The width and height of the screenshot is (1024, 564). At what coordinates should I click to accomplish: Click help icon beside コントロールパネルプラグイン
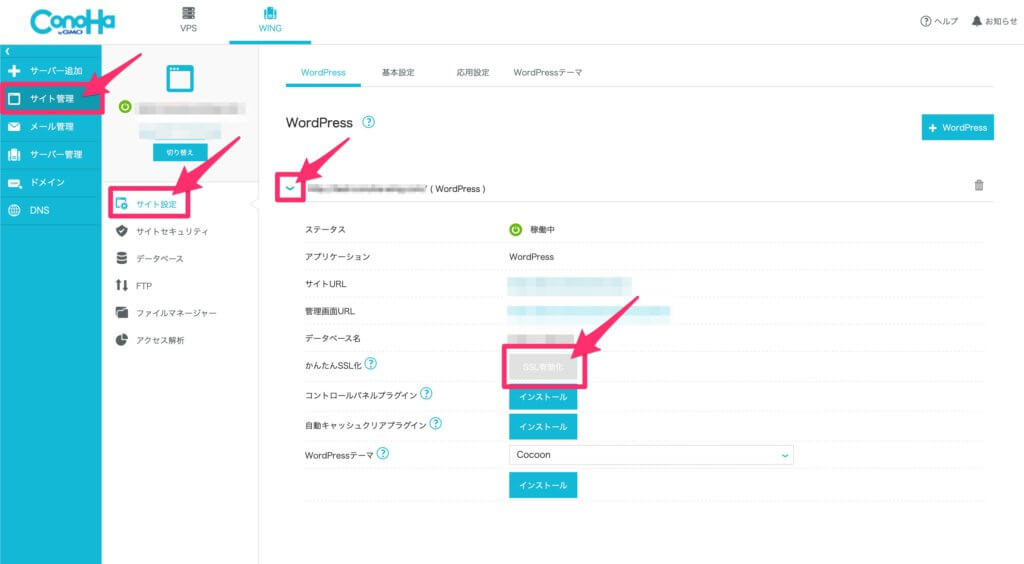(x=426, y=394)
